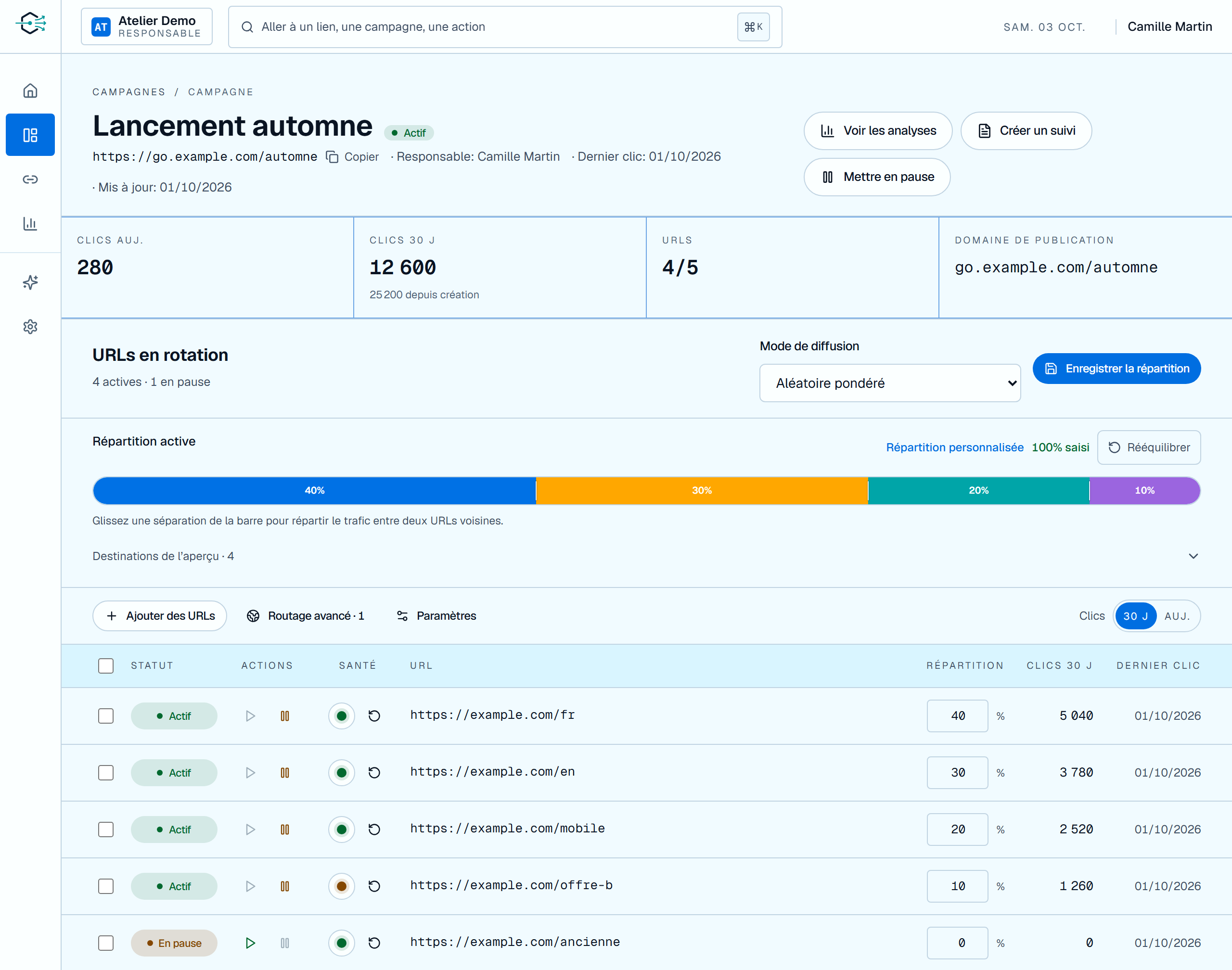The width and height of the screenshot is (1232, 970).
Task: Recheck health of https://example.com/mobile
Action: tap(374, 830)
